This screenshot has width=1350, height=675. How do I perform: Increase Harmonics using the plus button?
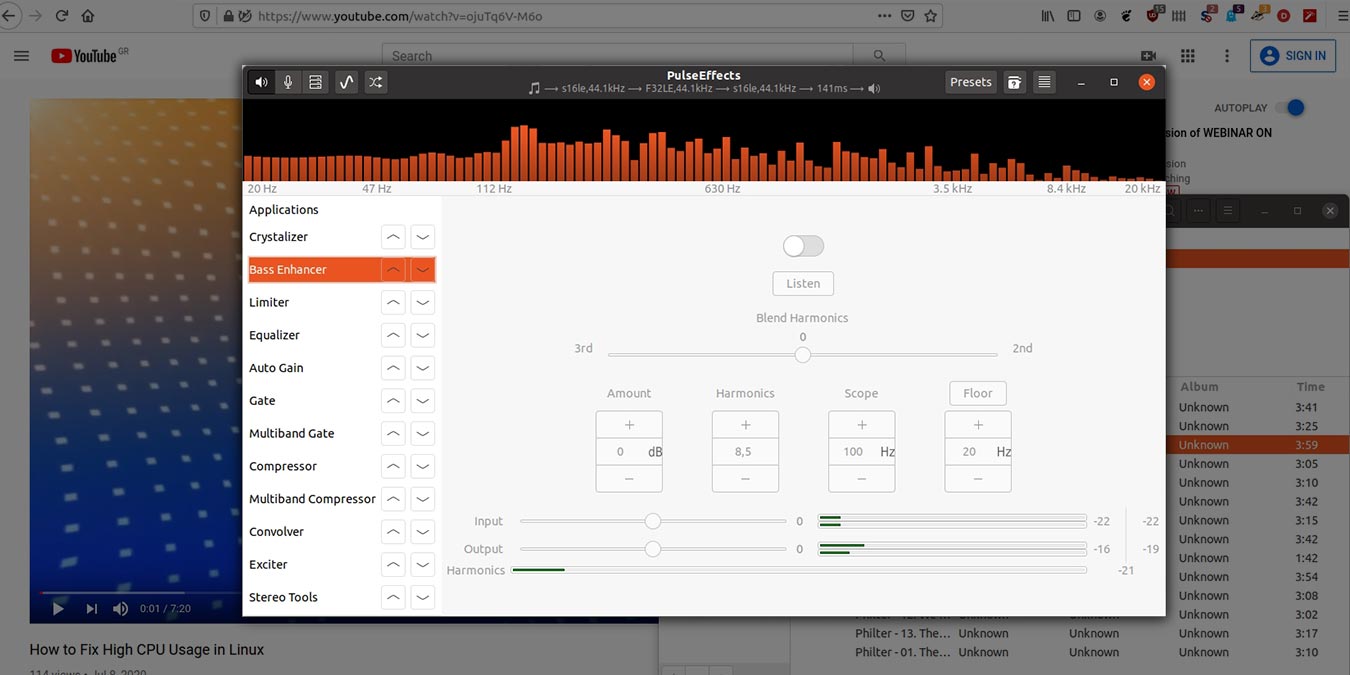tap(745, 424)
